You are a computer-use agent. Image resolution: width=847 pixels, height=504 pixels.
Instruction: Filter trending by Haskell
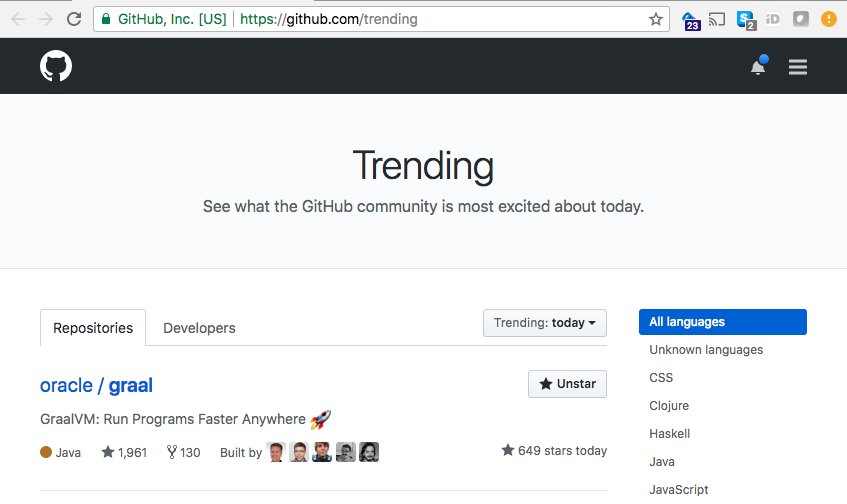[x=669, y=434]
